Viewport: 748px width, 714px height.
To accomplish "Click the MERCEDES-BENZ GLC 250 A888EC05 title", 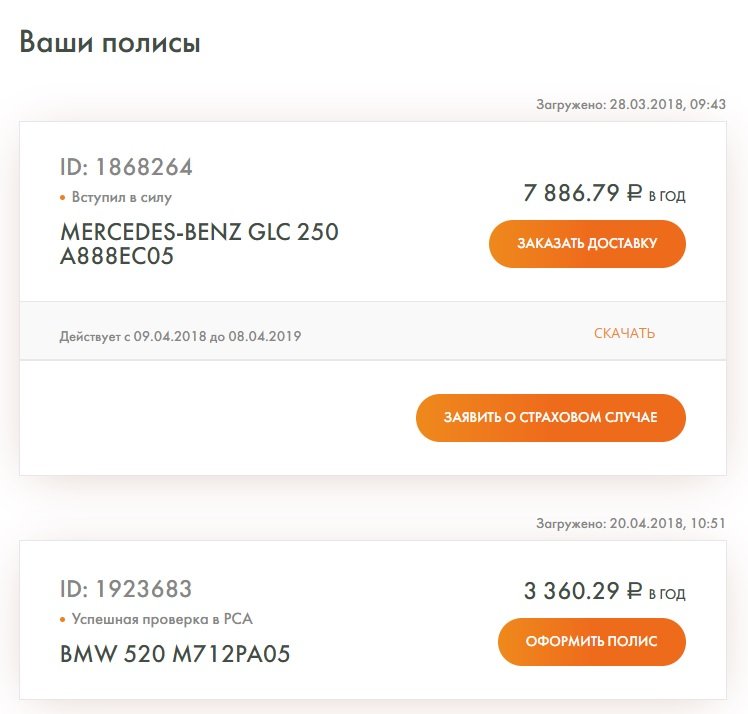I will point(199,244).
